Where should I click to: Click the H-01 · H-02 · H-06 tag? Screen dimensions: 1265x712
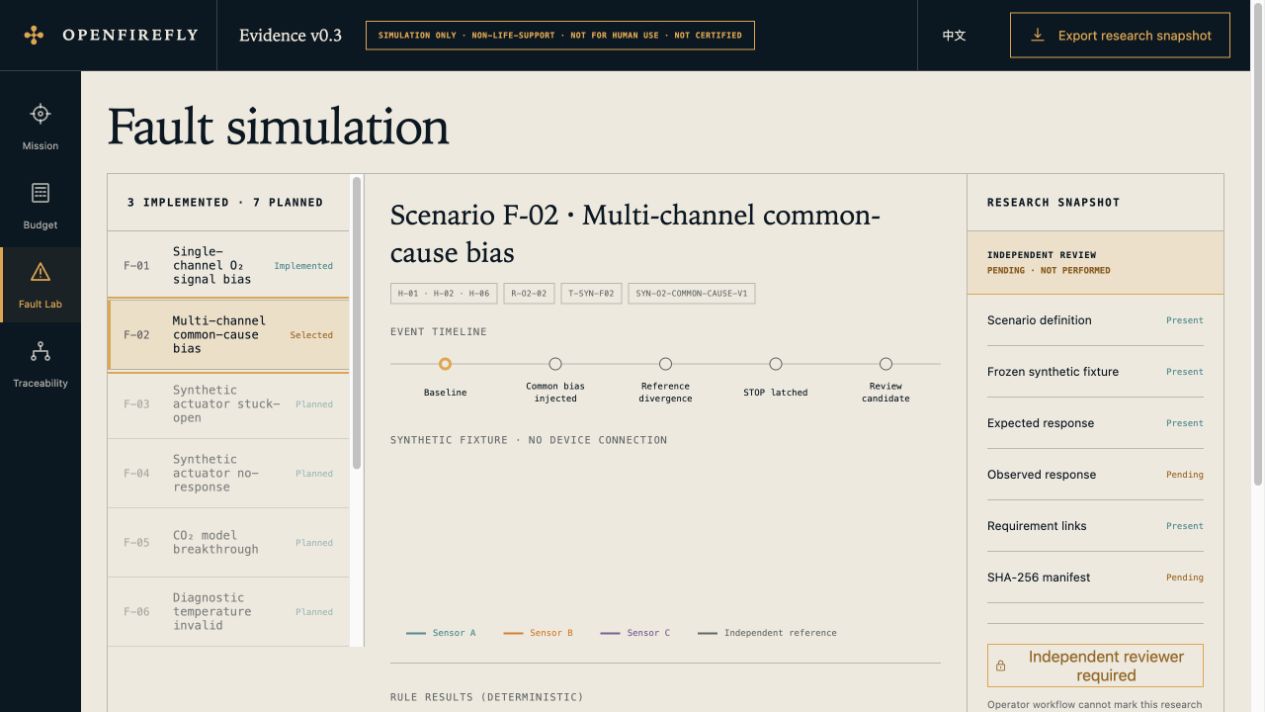pyautogui.click(x=443, y=294)
